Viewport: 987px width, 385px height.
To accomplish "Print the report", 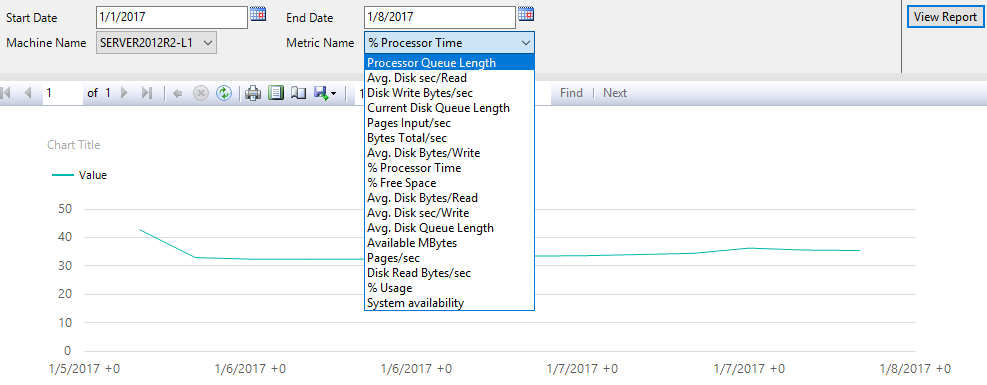I will coord(253,93).
